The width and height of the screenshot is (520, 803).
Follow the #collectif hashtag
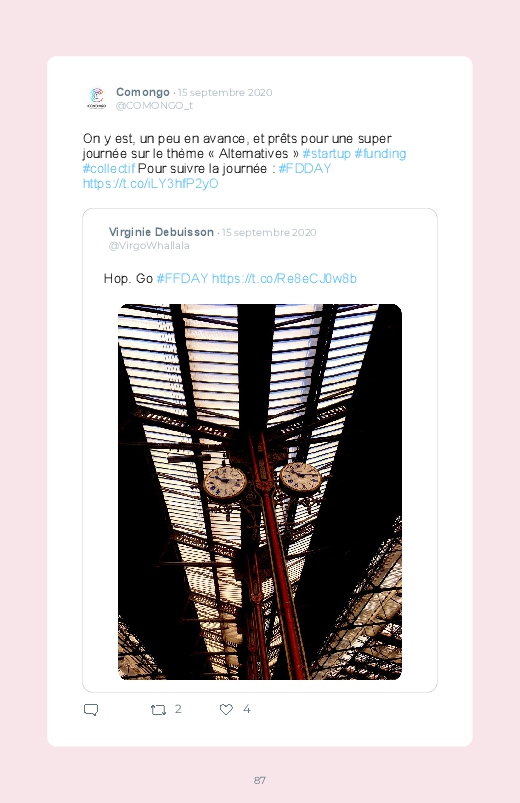coord(109,168)
